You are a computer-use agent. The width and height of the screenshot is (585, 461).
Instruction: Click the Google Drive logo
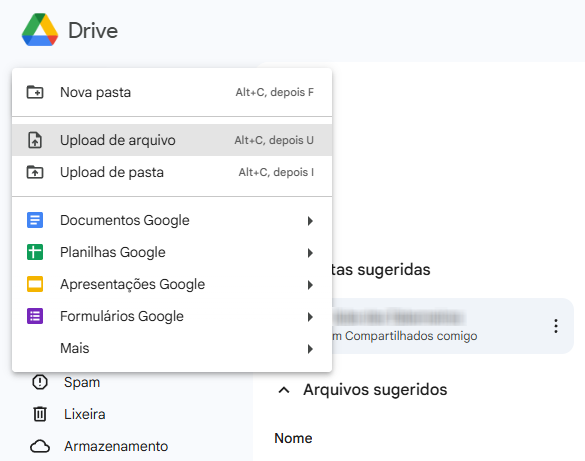click(x=40, y=30)
